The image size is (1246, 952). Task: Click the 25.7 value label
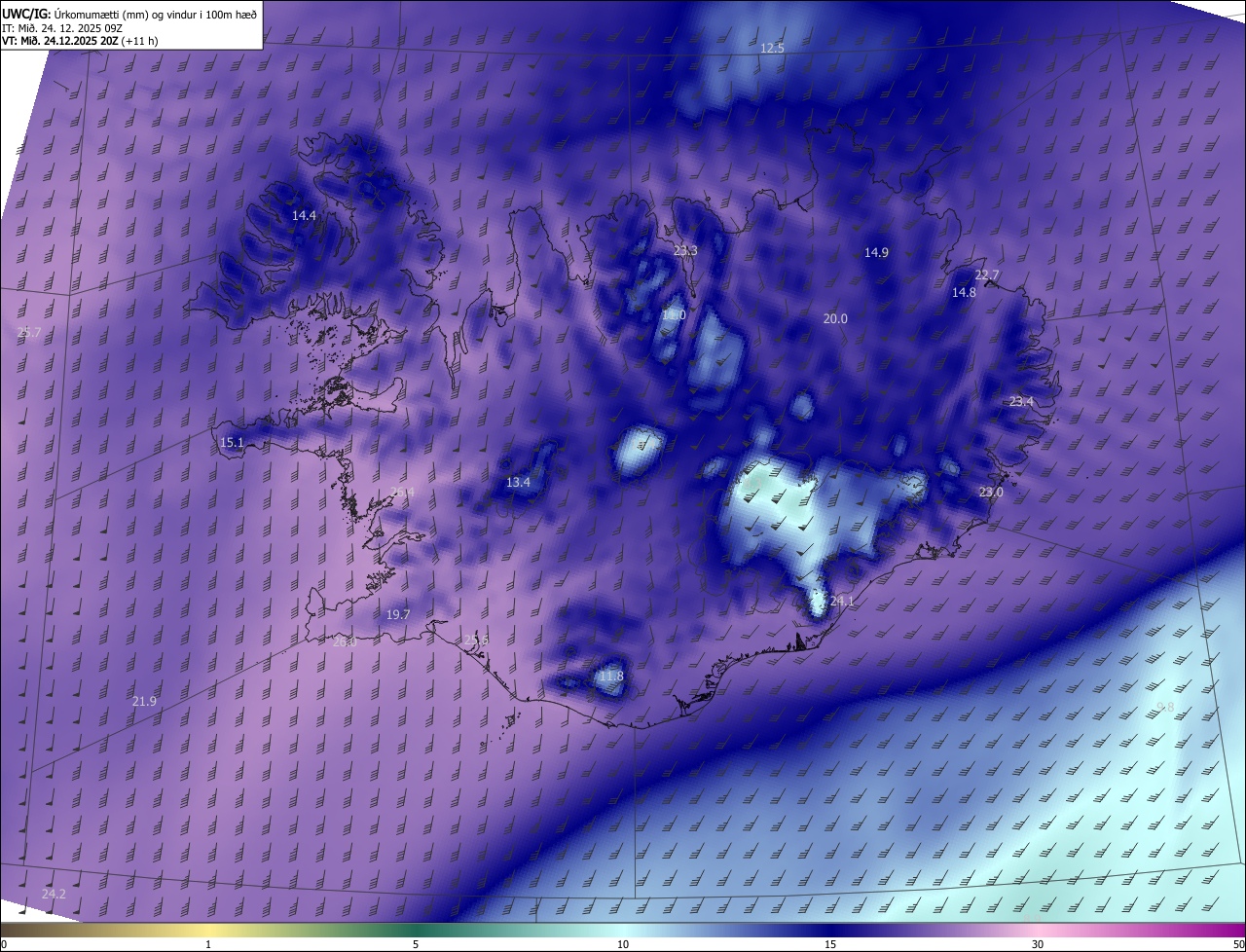tap(29, 332)
